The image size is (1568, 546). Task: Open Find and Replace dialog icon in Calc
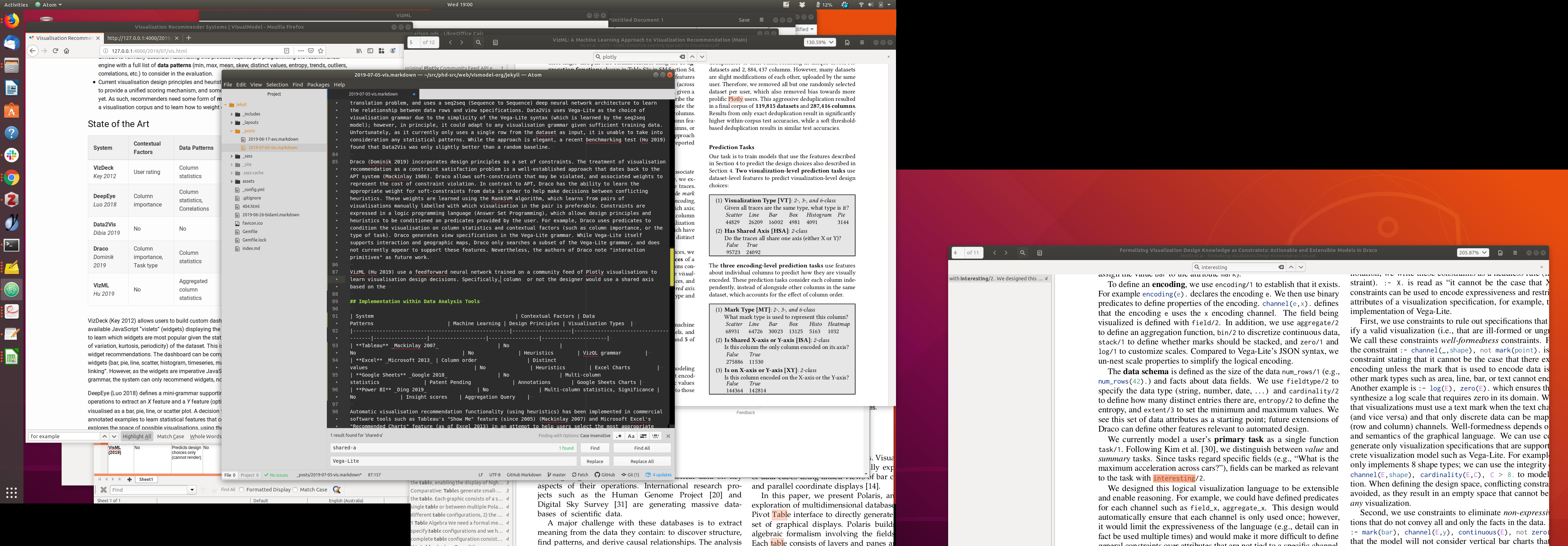coord(337,489)
